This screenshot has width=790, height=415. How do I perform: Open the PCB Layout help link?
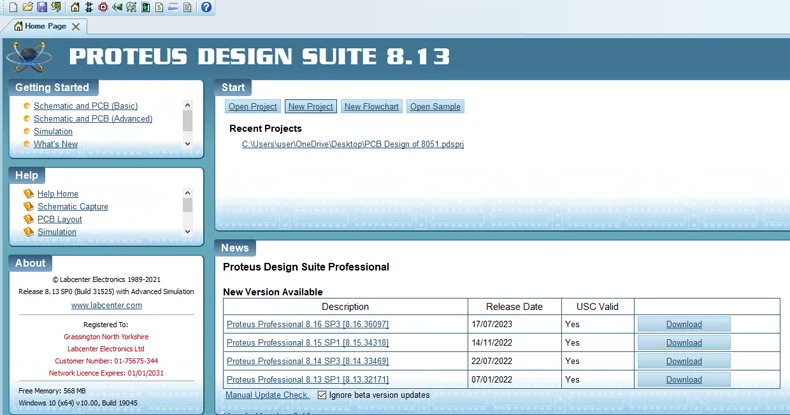(59, 220)
